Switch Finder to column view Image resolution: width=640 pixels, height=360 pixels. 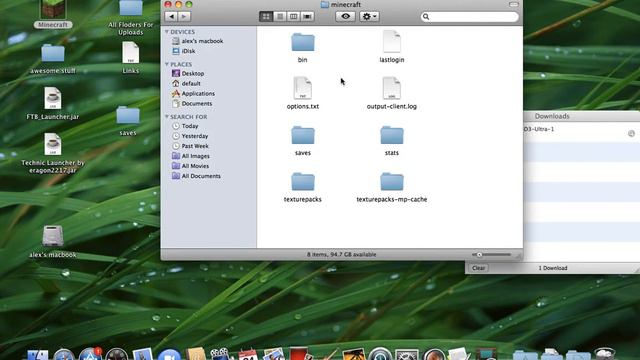click(293, 16)
